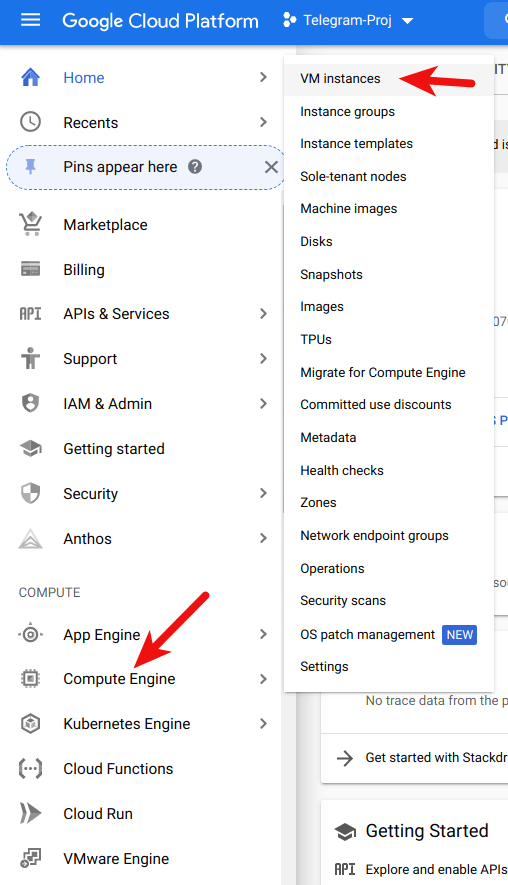Open OS patch management menu entry
This screenshot has height=885, width=508.
tap(367, 634)
